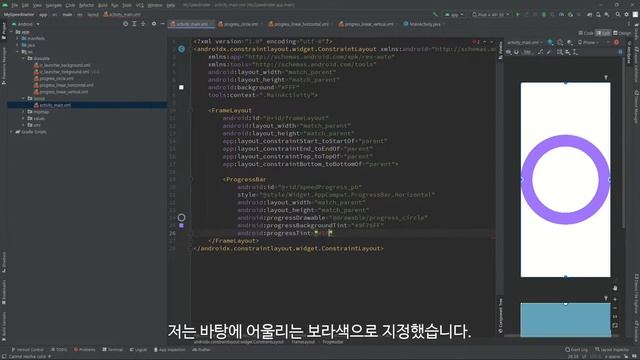The image size is (640, 360).
Task: Open the Edit menu
Action: click(25, 5)
